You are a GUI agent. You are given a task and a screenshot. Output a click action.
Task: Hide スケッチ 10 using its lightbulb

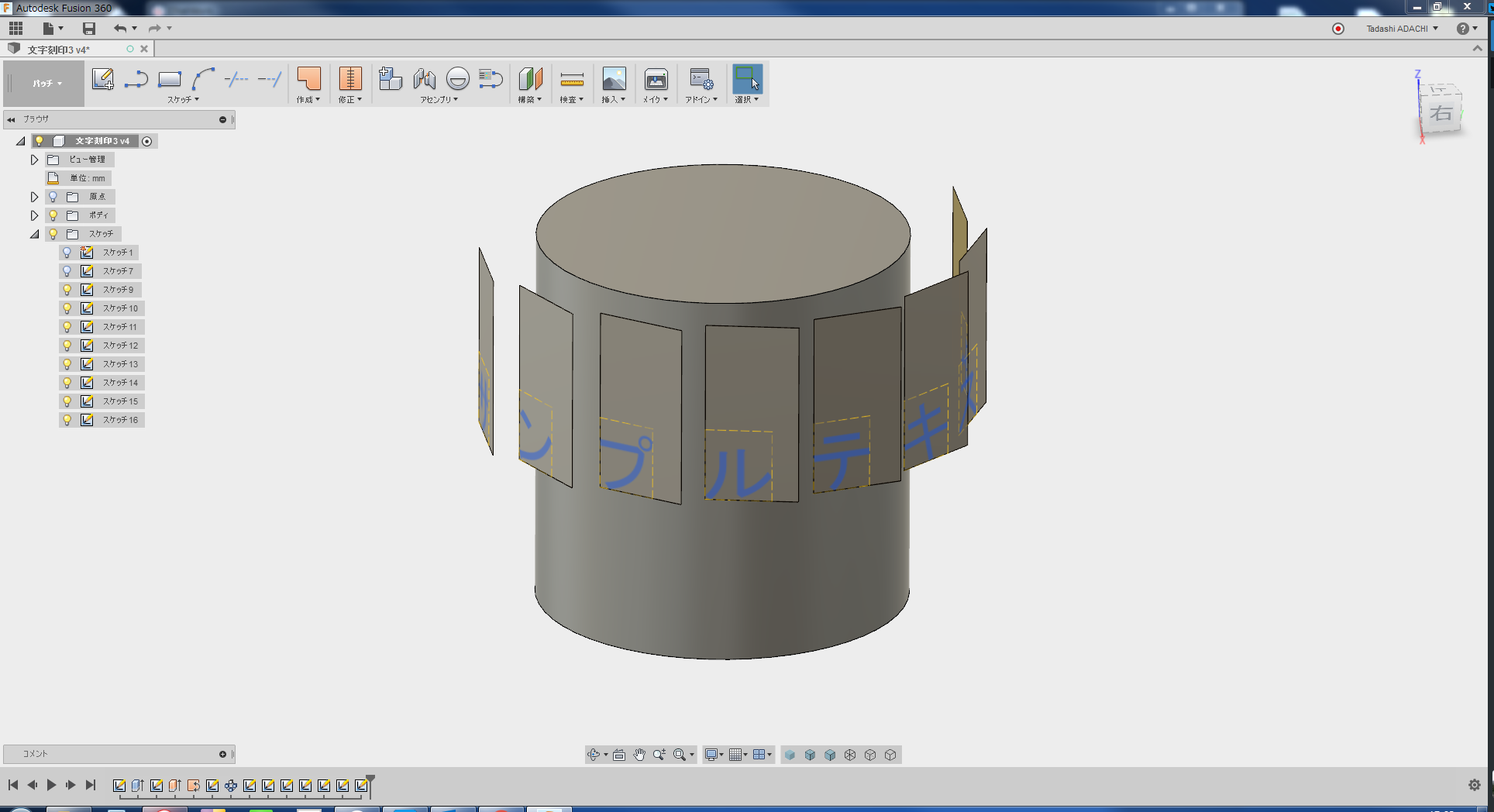point(67,308)
